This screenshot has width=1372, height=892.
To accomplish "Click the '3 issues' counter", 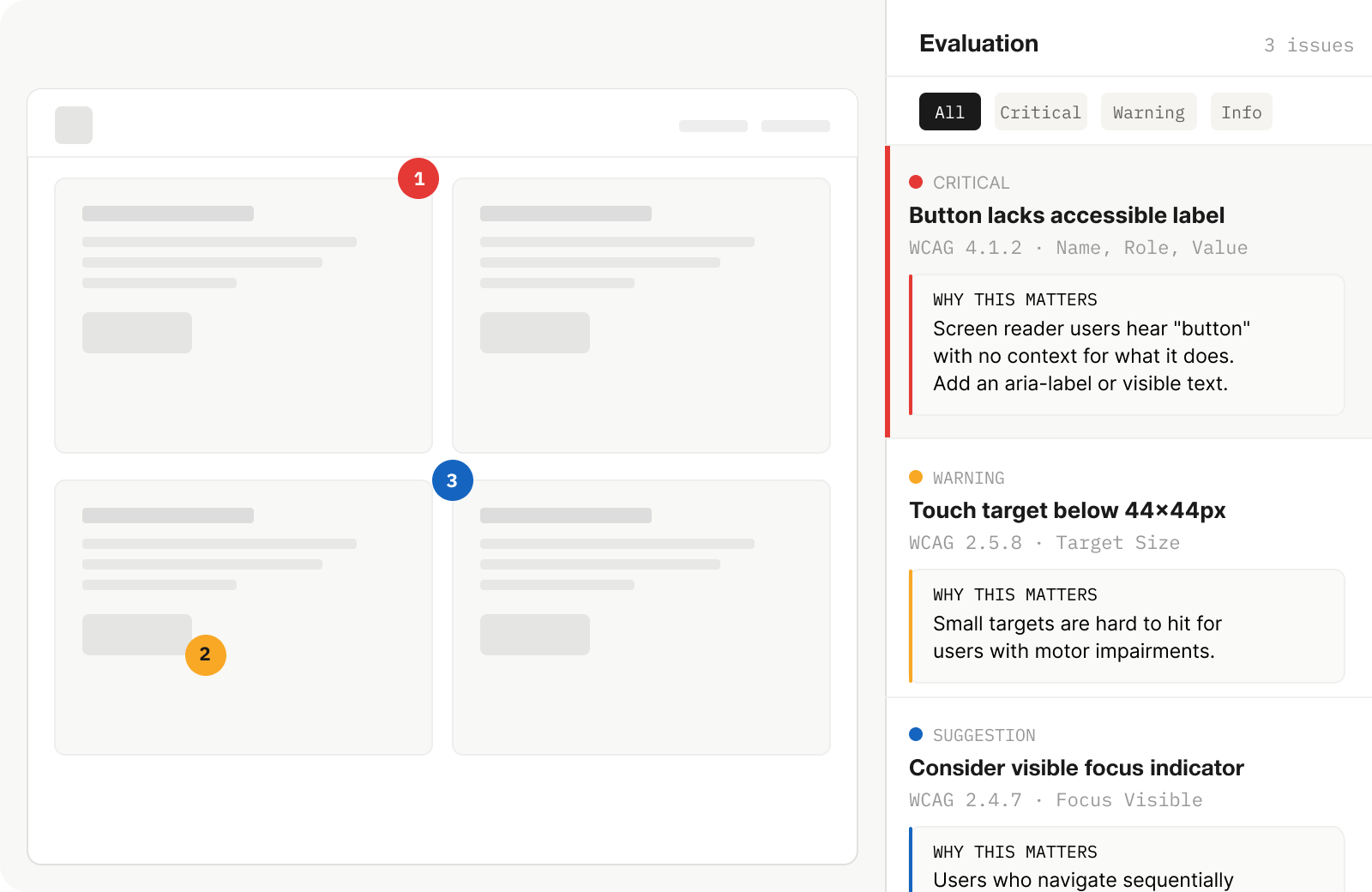I will 1309,45.
